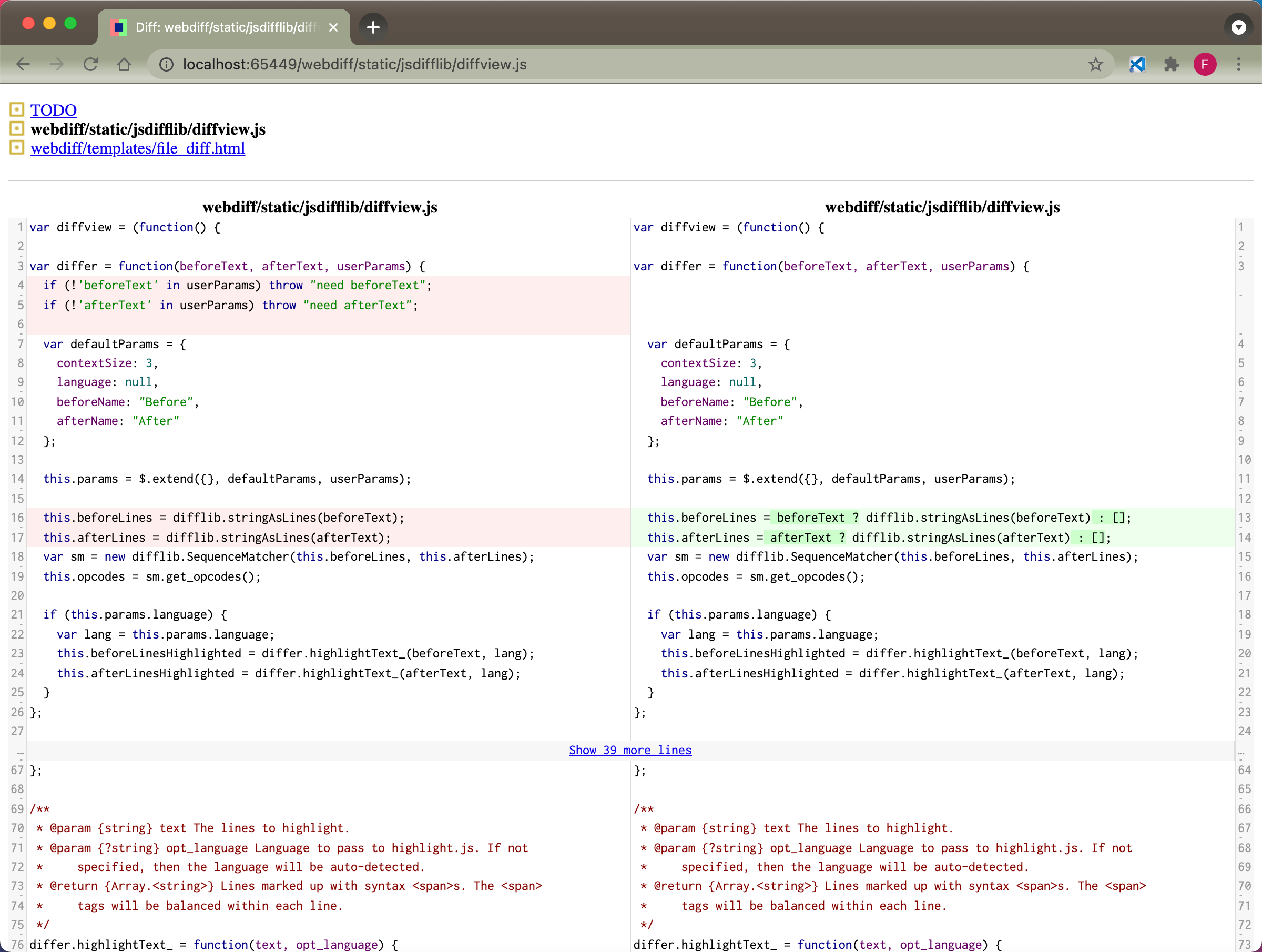Click the pink profile avatar labeled F
Viewport: 1262px width, 952px height.
click(x=1204, y=64)
